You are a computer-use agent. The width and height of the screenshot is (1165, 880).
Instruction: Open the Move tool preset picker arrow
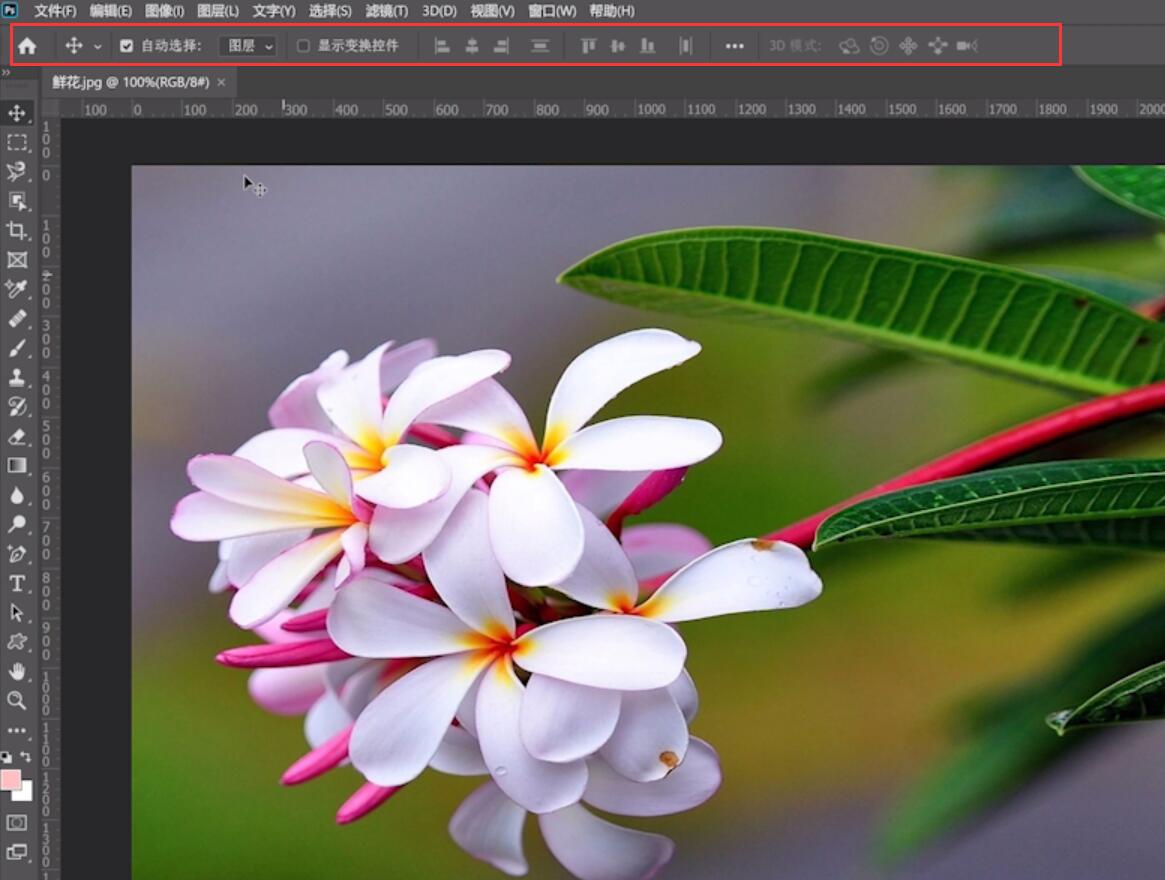pos(97,47)
